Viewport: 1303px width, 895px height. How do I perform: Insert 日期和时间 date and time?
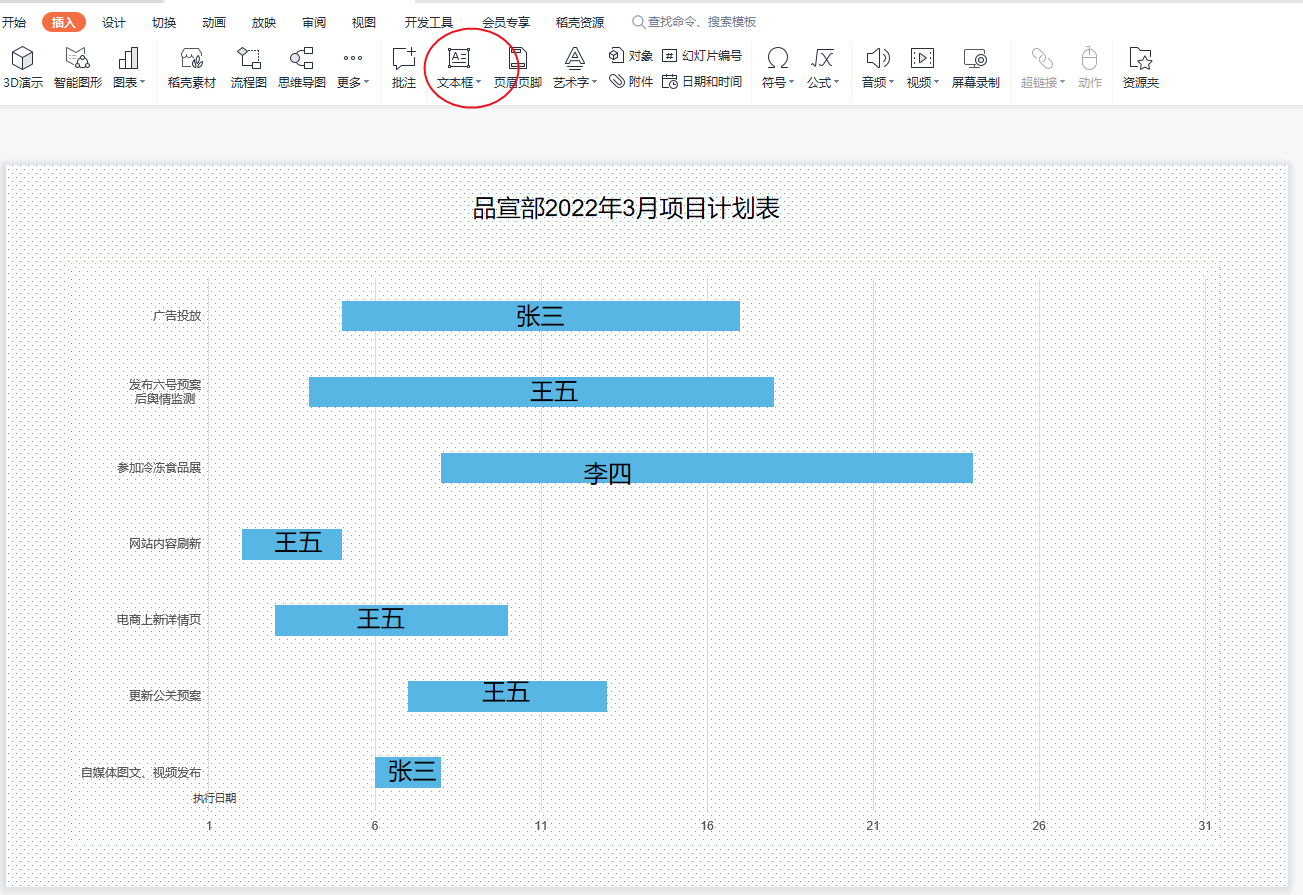[702, 82]
